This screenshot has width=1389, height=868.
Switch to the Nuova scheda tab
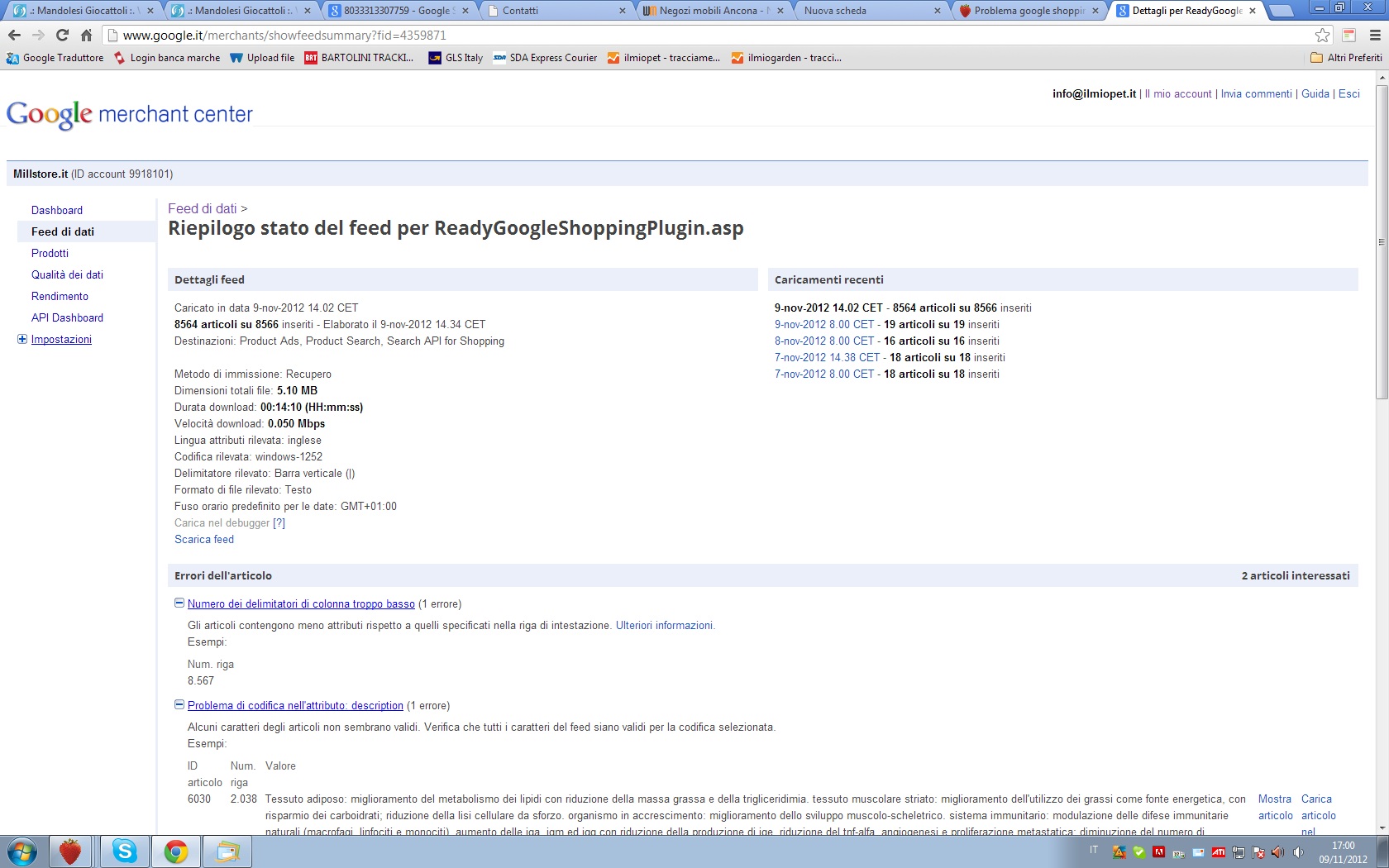(871, 11)
